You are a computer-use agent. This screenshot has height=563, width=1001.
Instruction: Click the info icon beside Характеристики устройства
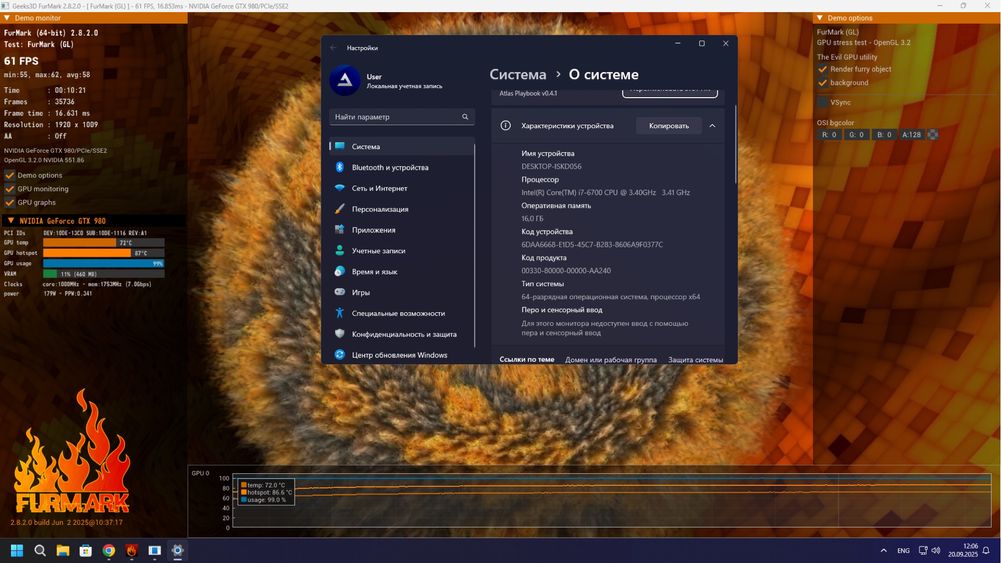pyautogui.click(x=506, y=126)
